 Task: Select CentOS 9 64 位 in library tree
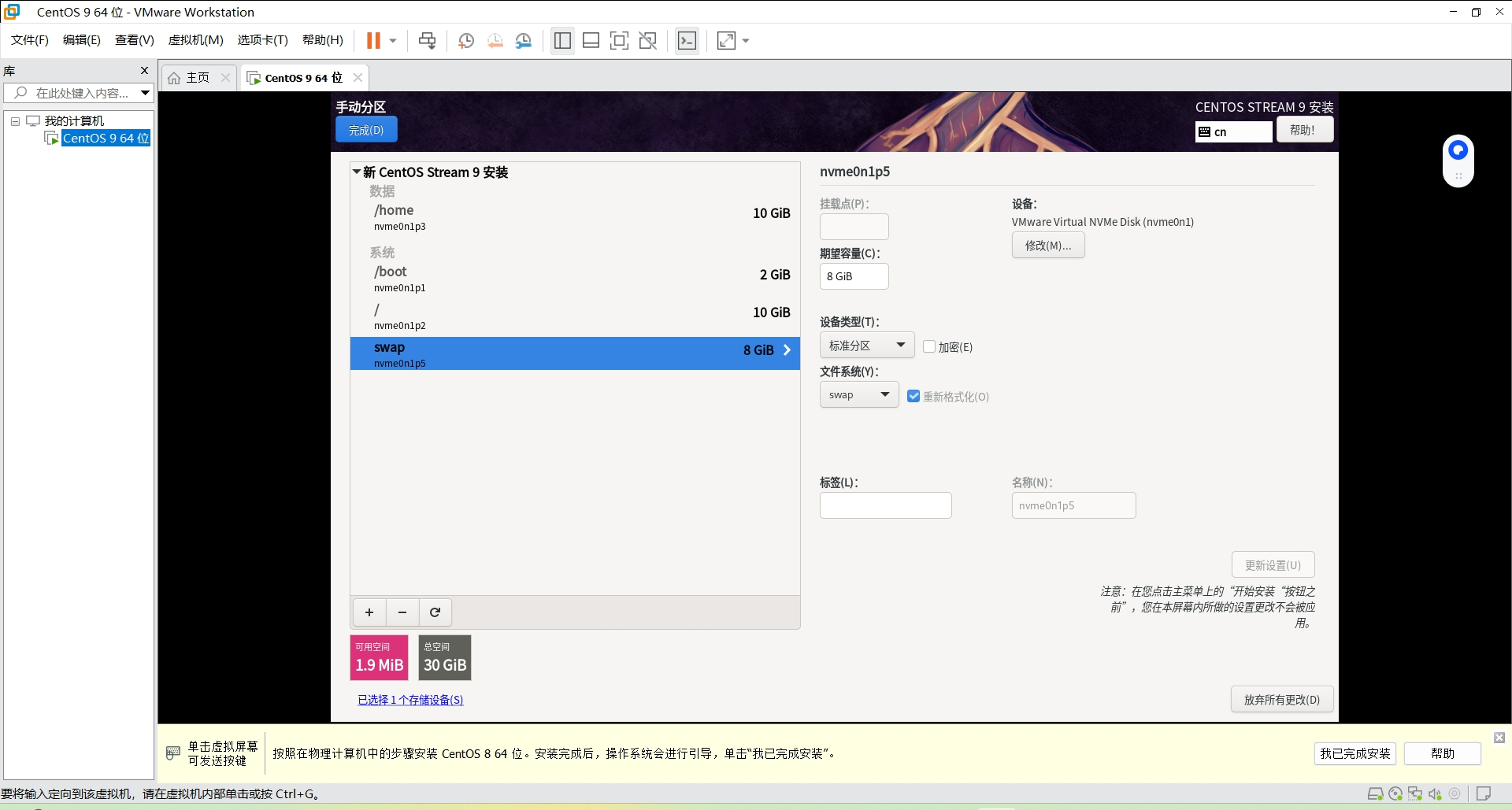coord(106,138)
